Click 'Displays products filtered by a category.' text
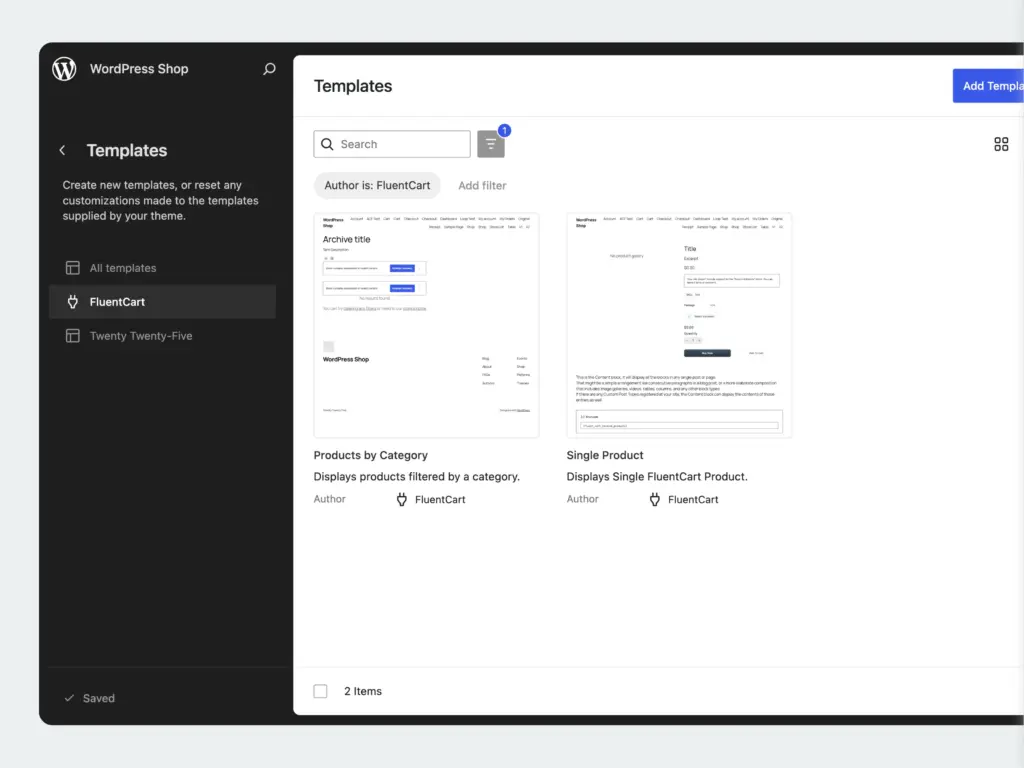The width and height of the screenshot is (1024, 768). [417, 477]
